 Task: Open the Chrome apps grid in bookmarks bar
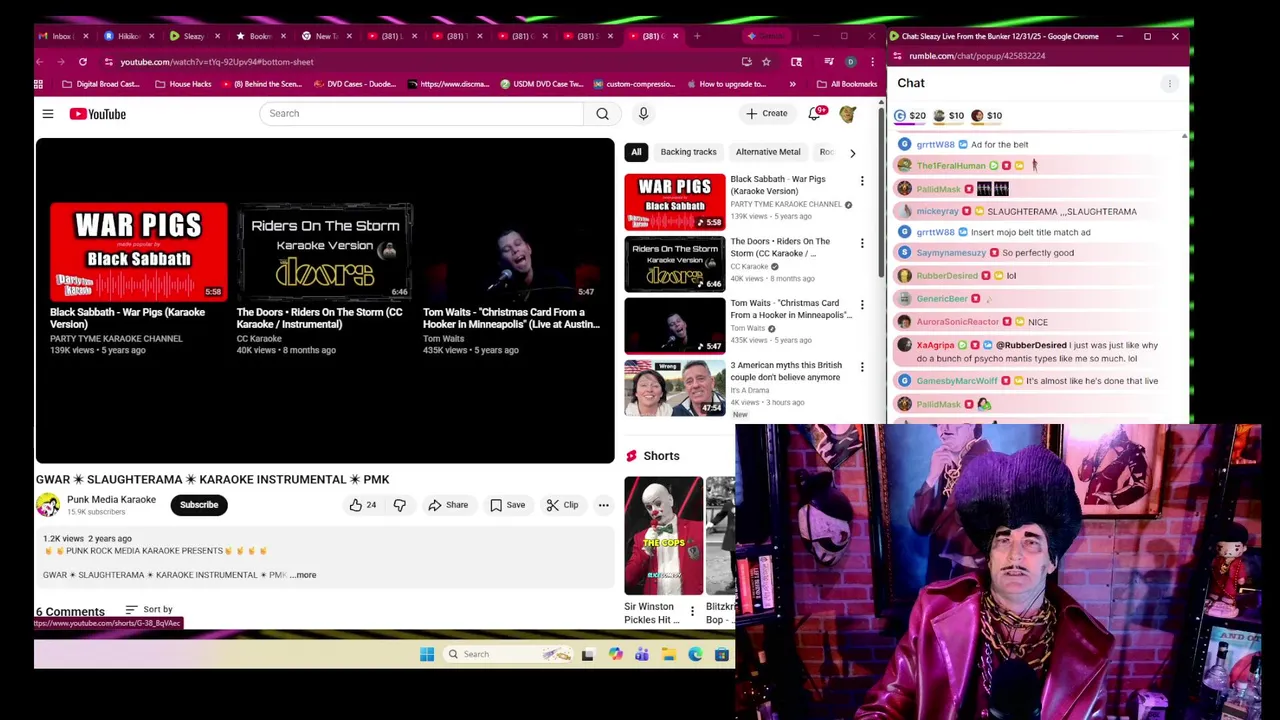pos(39,84)
